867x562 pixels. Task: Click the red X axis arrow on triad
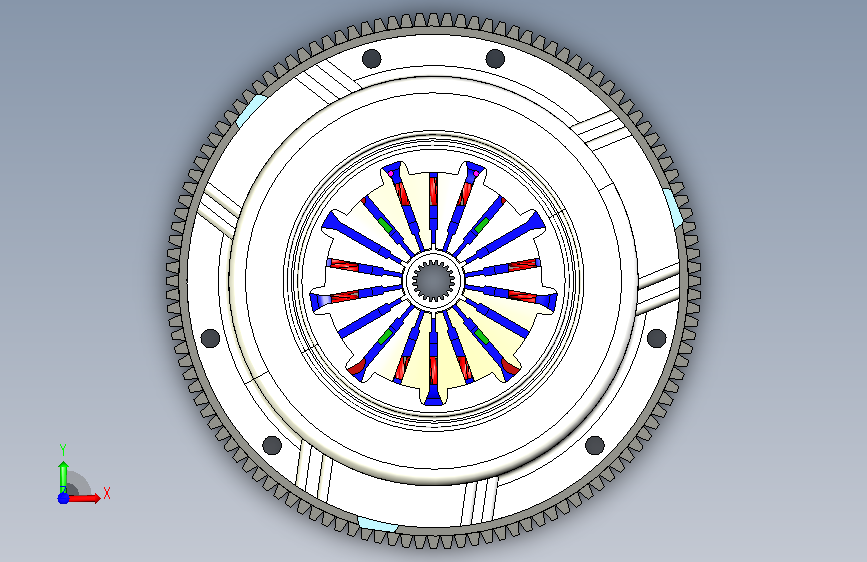pyautogui.click(x=84, y=498)
